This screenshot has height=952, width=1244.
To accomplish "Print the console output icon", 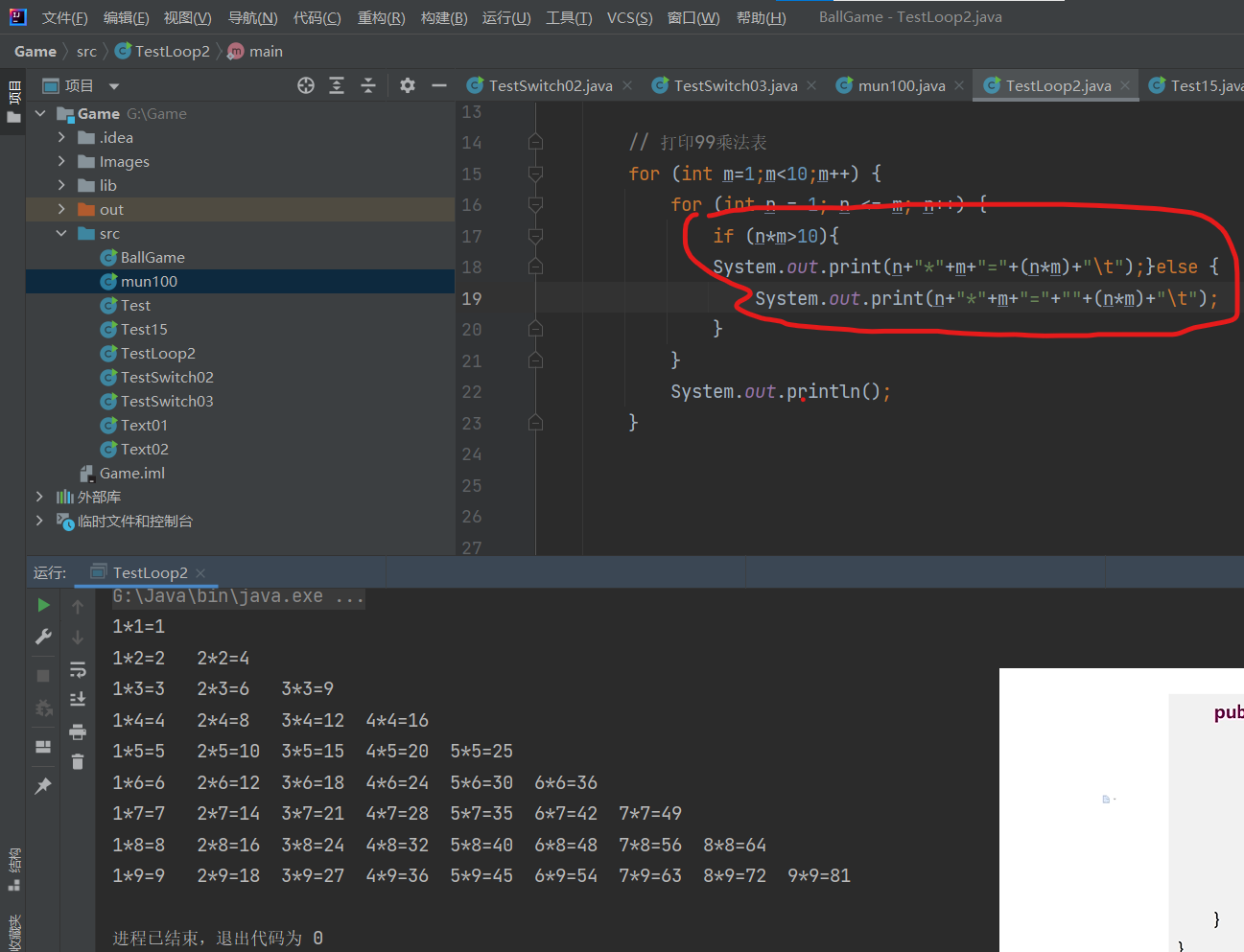I will pos(78,731).
